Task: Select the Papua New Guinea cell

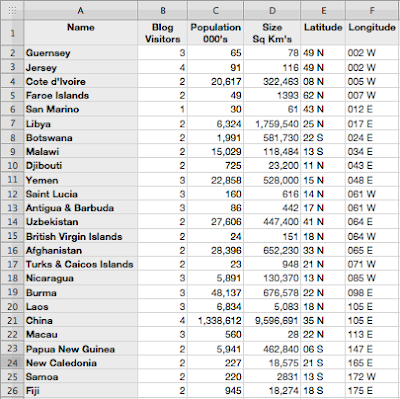Action: [81, 349]
